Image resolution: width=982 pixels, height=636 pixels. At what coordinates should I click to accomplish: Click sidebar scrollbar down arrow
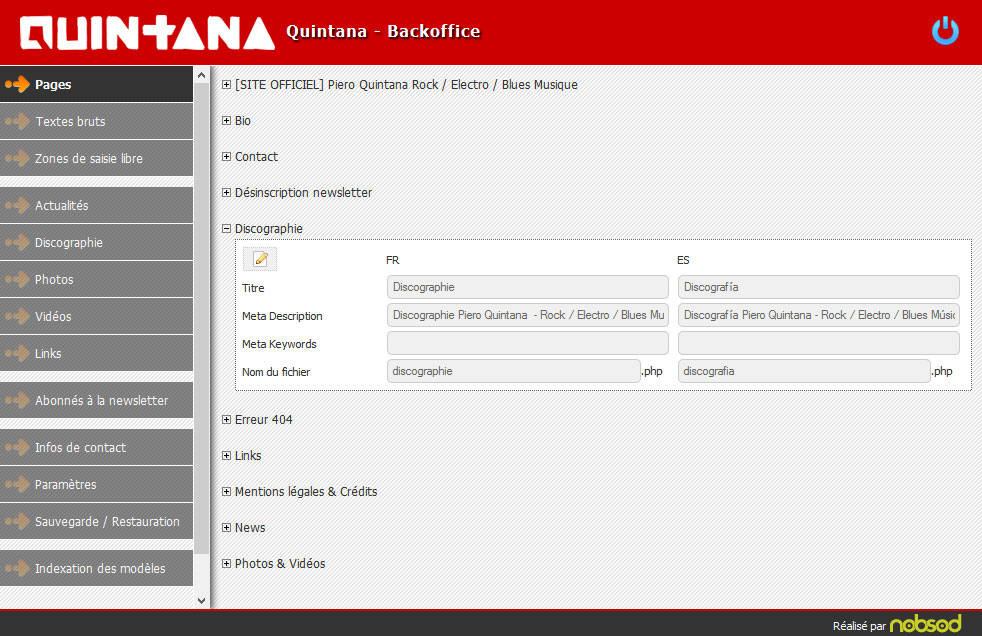coord(201,600)
